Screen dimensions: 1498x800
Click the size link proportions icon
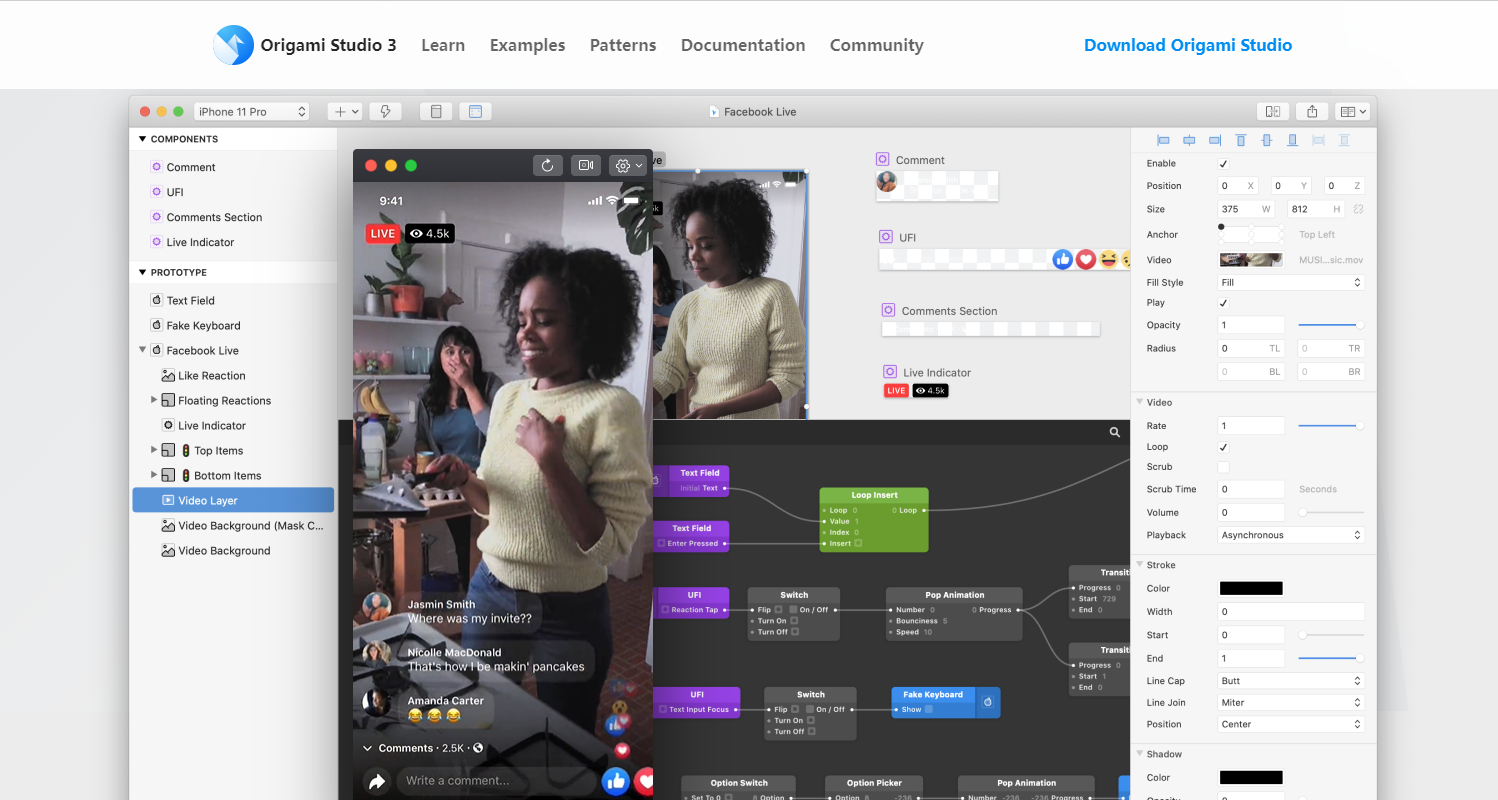pyautogui.click(x=1359, y=209)
